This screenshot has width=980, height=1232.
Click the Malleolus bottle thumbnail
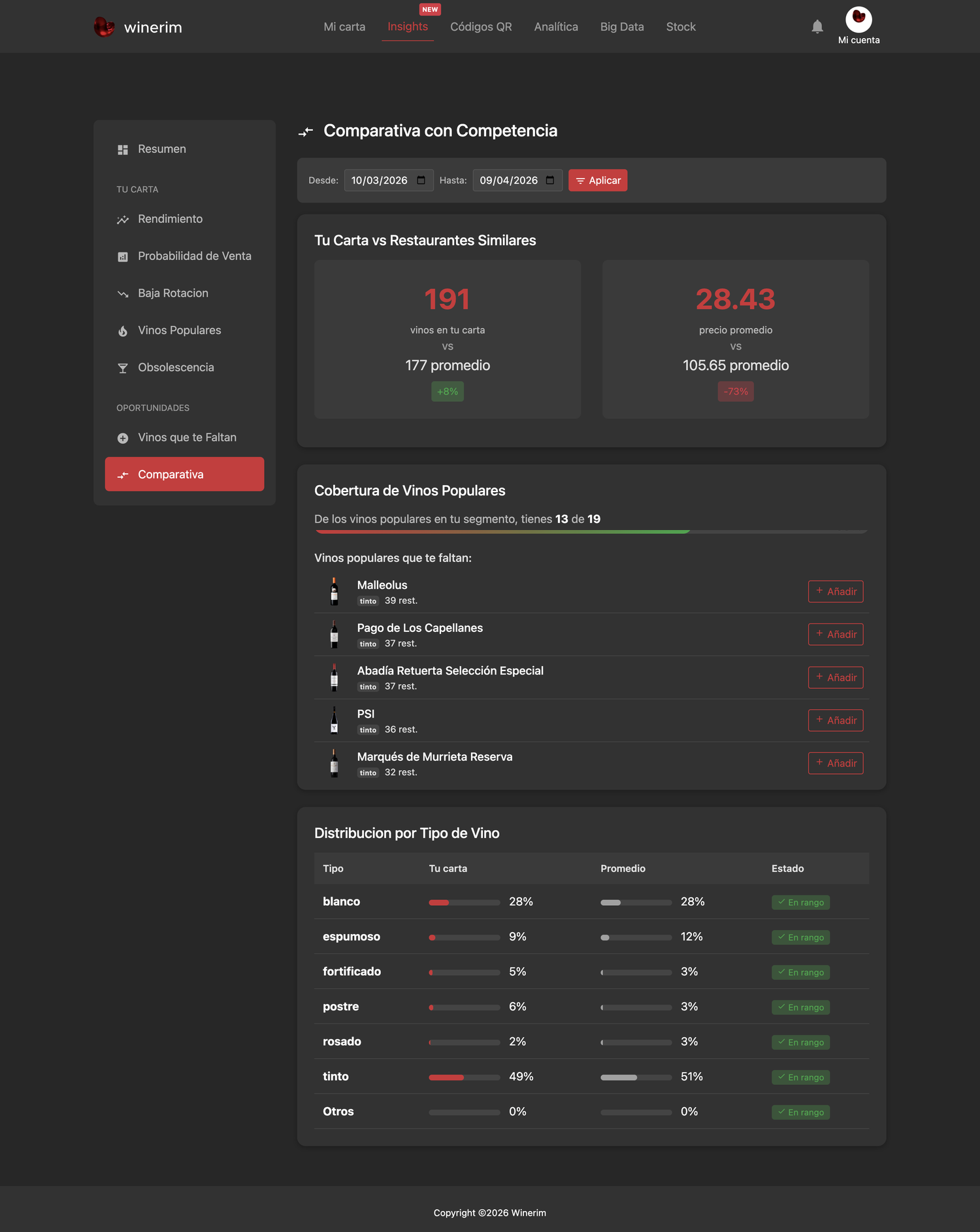335,591
